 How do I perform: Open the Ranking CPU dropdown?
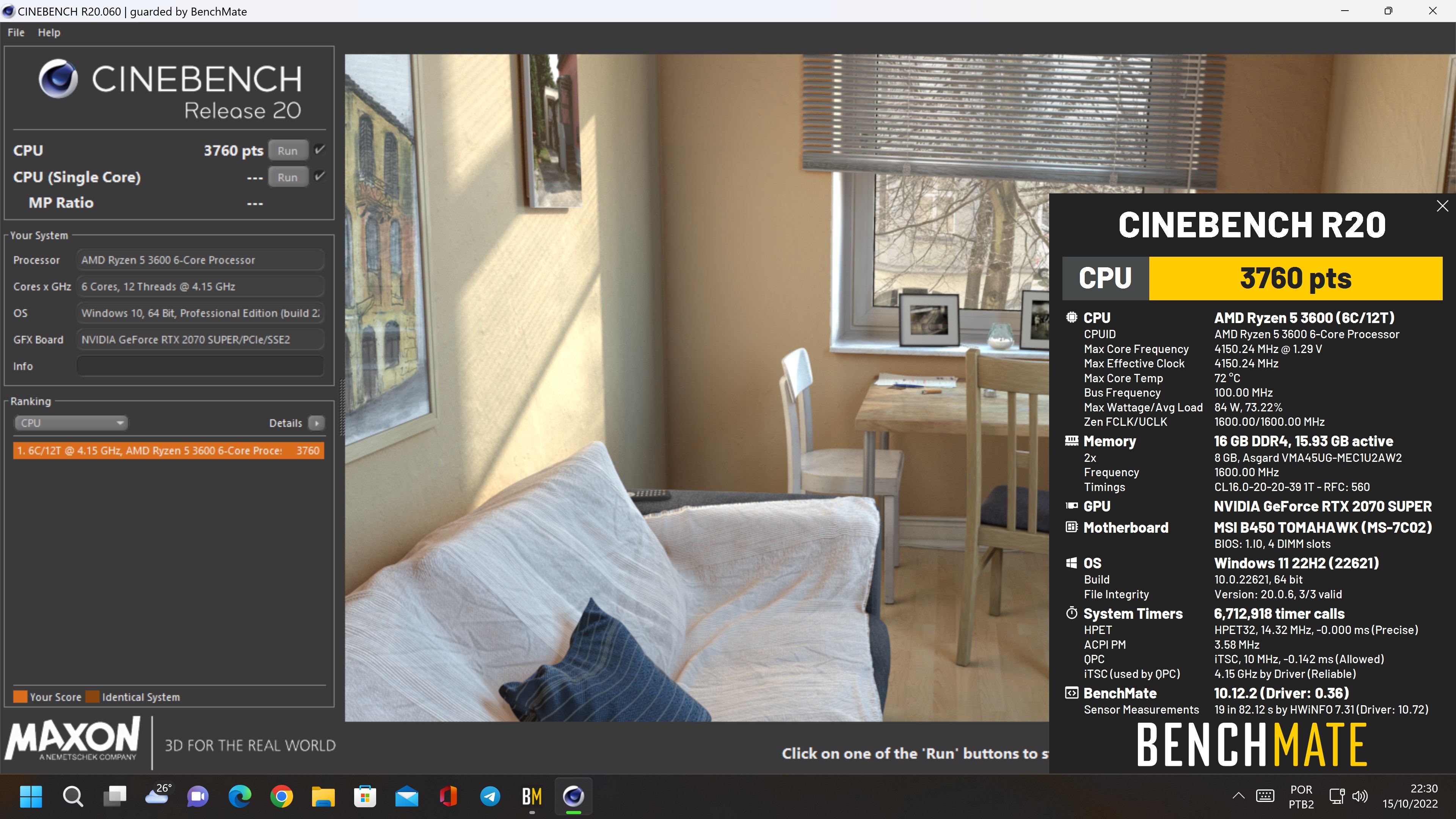pos(71,423)
